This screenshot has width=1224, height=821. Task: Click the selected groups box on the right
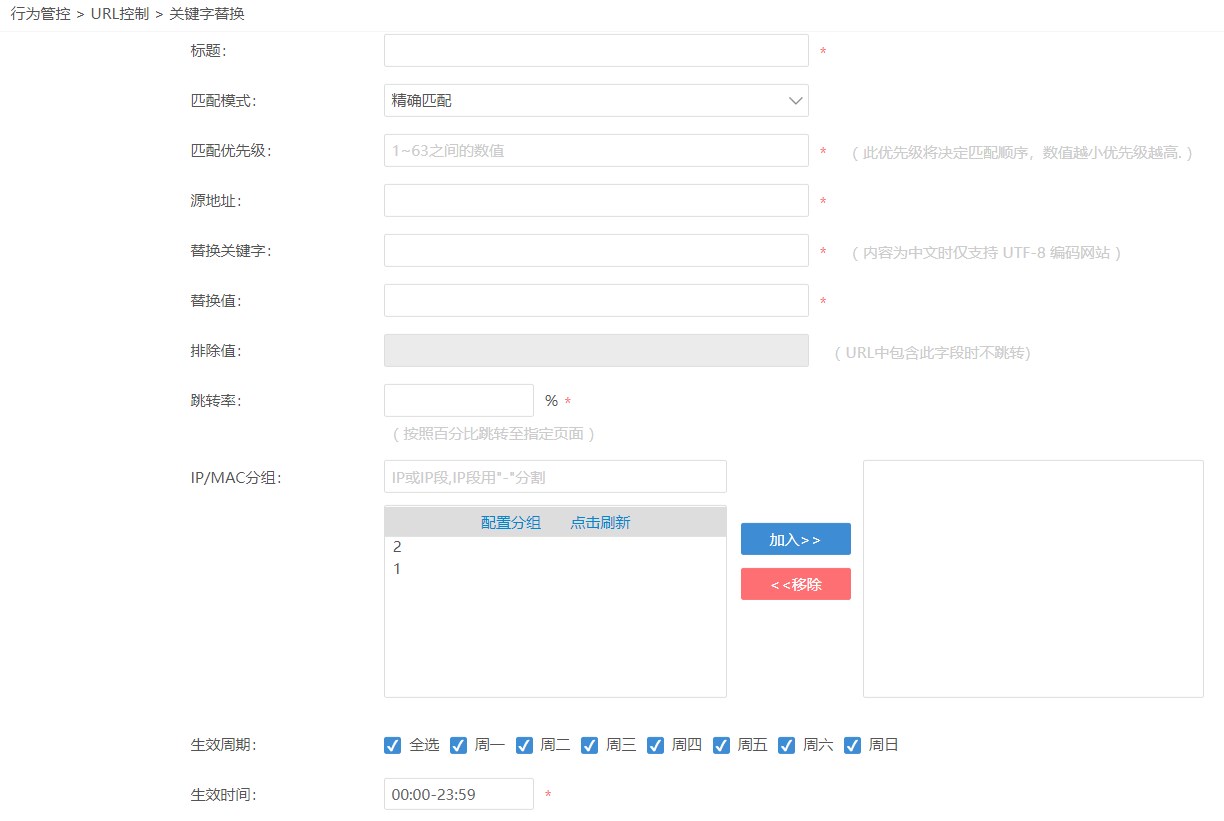tap(1033, 579)
